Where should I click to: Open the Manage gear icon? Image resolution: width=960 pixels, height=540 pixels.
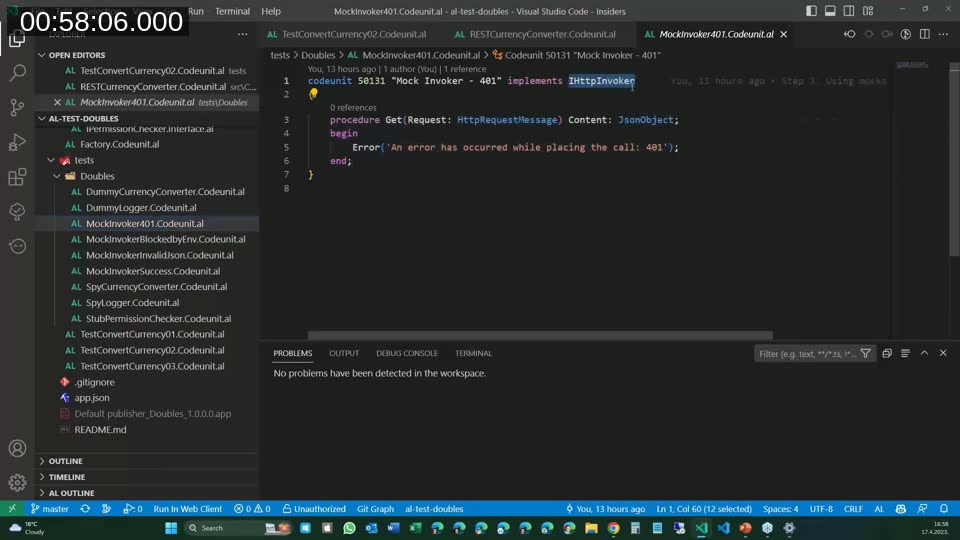pos(17,482)
